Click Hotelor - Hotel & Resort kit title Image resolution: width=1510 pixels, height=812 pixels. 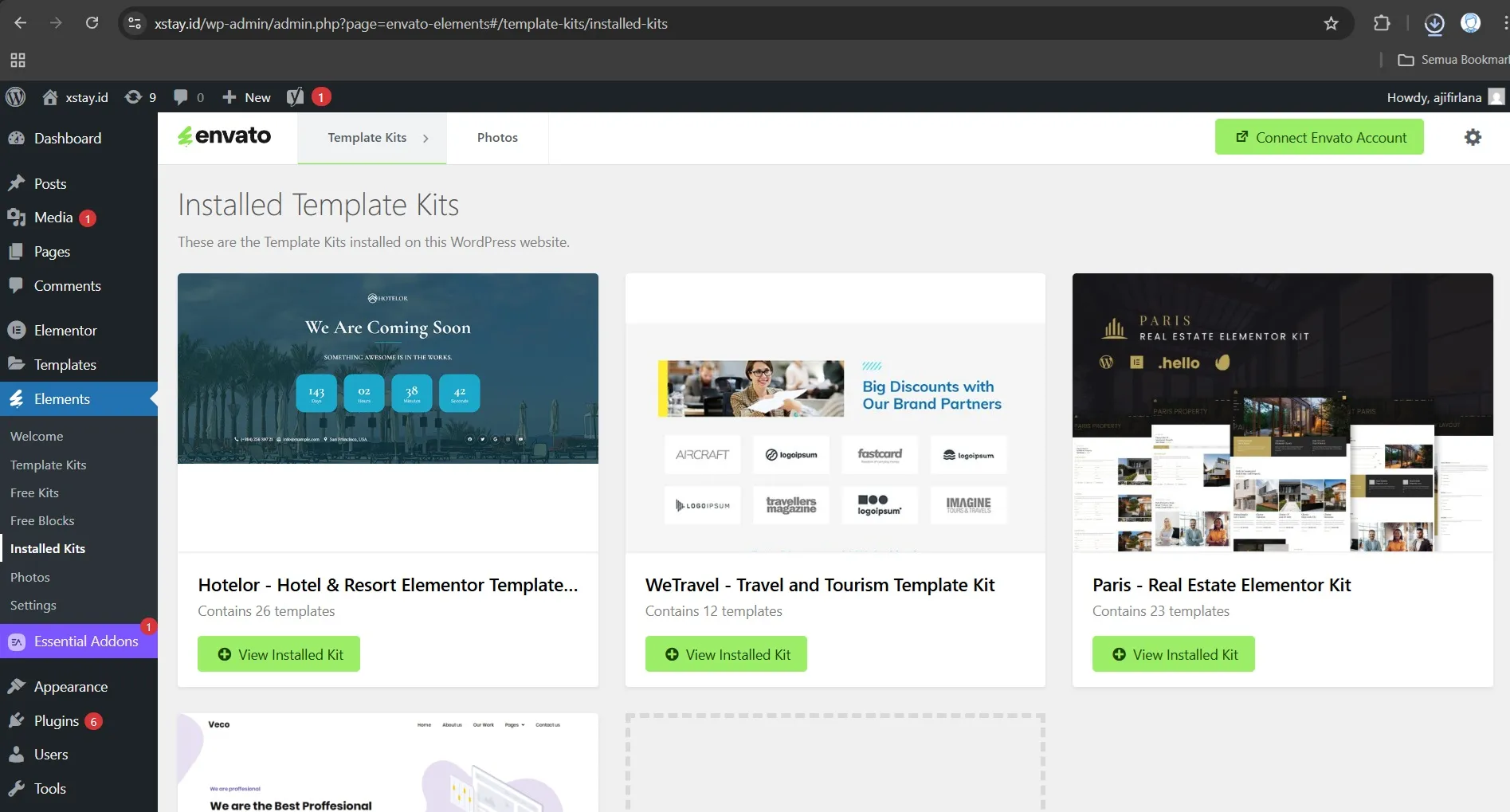(388, 585)
